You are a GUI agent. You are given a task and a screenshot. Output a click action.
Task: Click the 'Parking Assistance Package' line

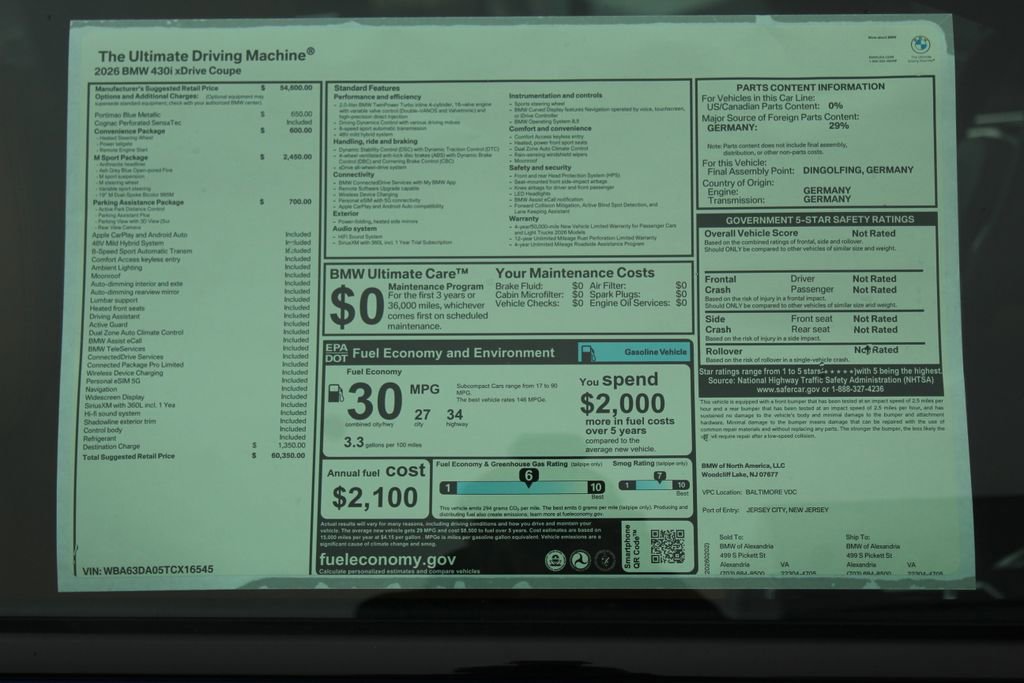202,202
